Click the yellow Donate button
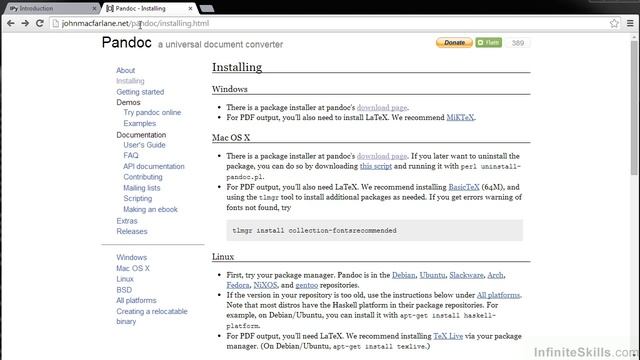 [x=454, y=42]
